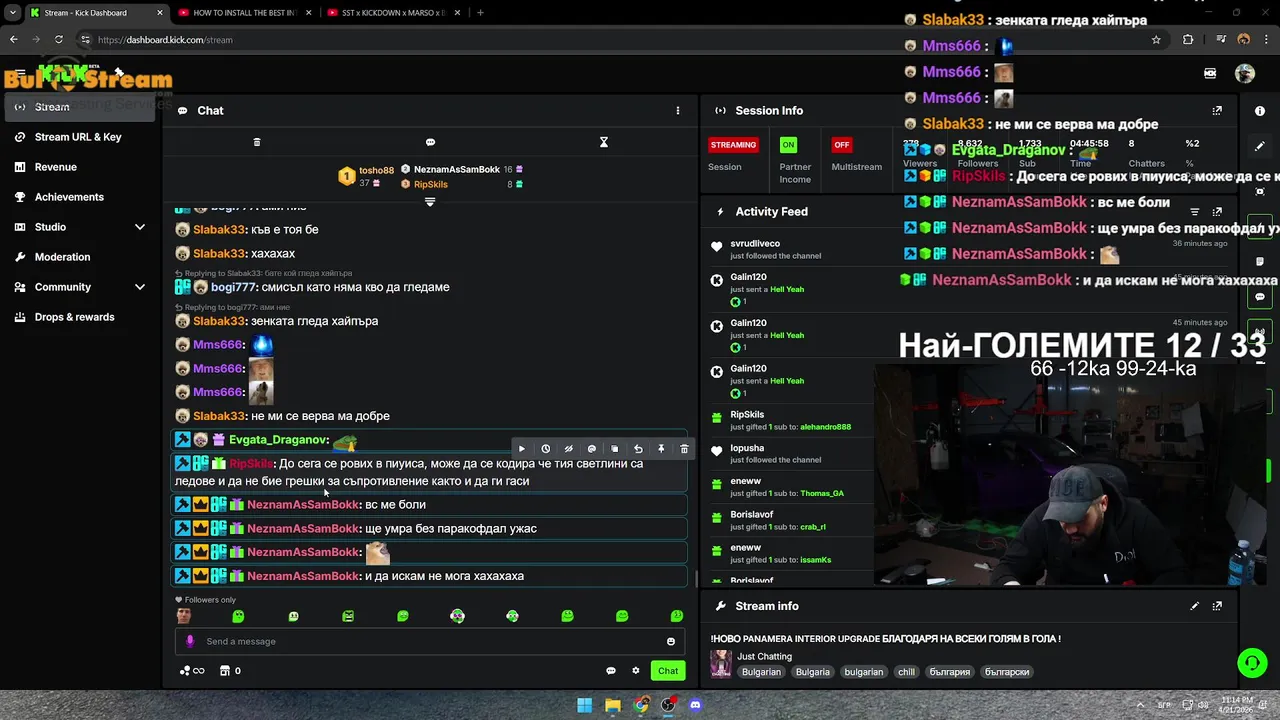
Task: Click the pencil icon in right rail
Action: point(1260,146)
